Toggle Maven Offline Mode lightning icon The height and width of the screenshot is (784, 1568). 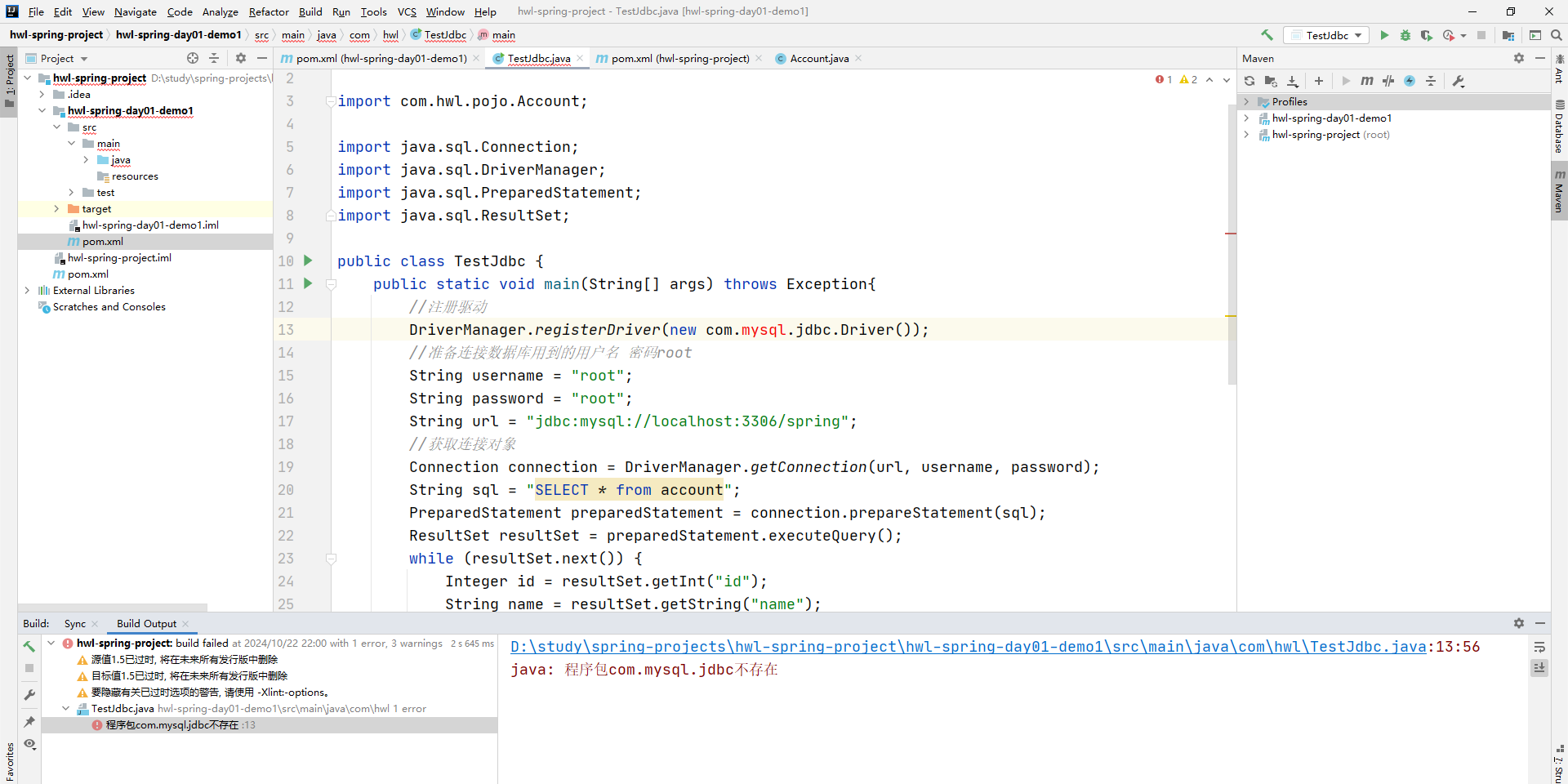[x=1410, y=81]
